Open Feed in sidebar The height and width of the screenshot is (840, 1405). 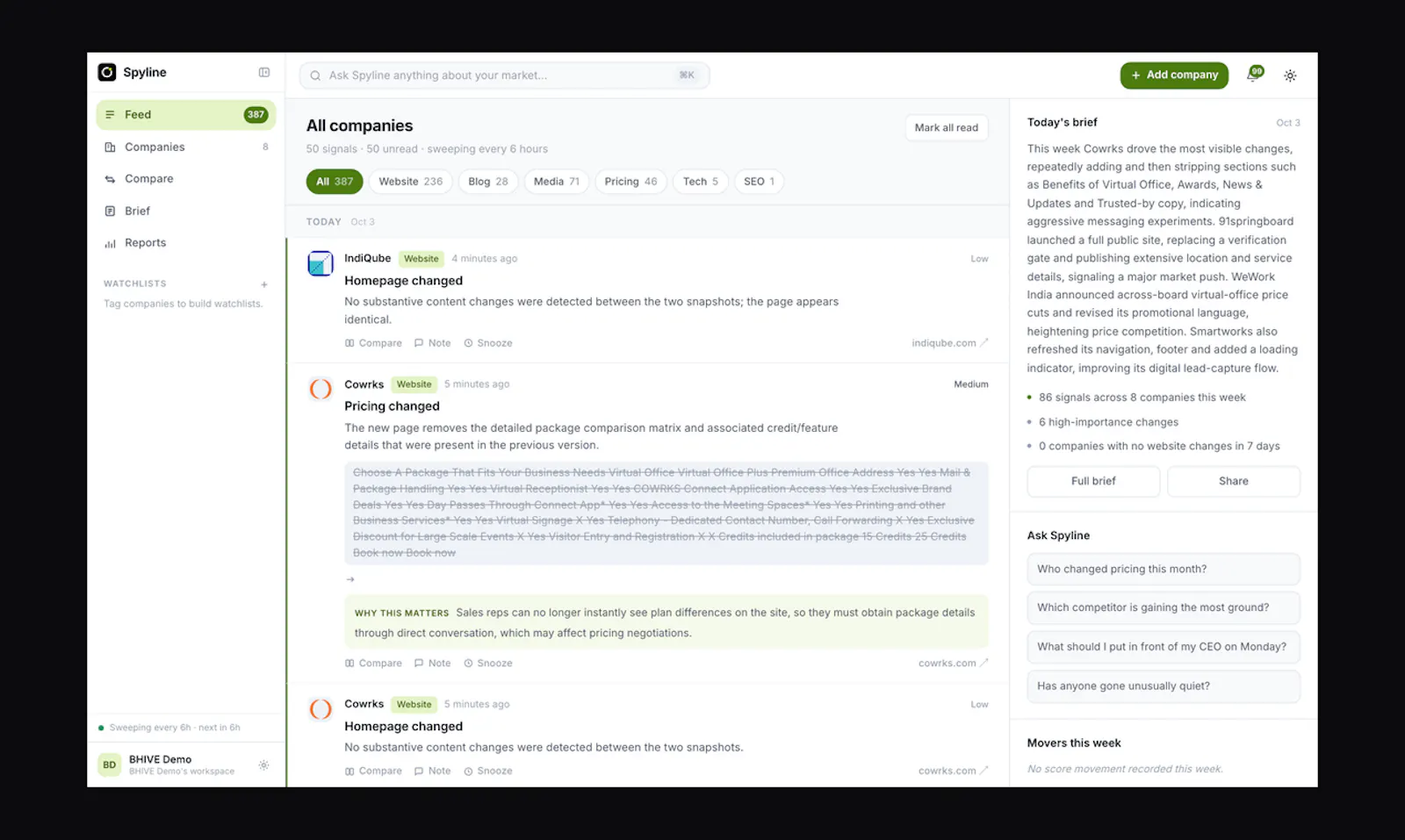tap(186, 115)
